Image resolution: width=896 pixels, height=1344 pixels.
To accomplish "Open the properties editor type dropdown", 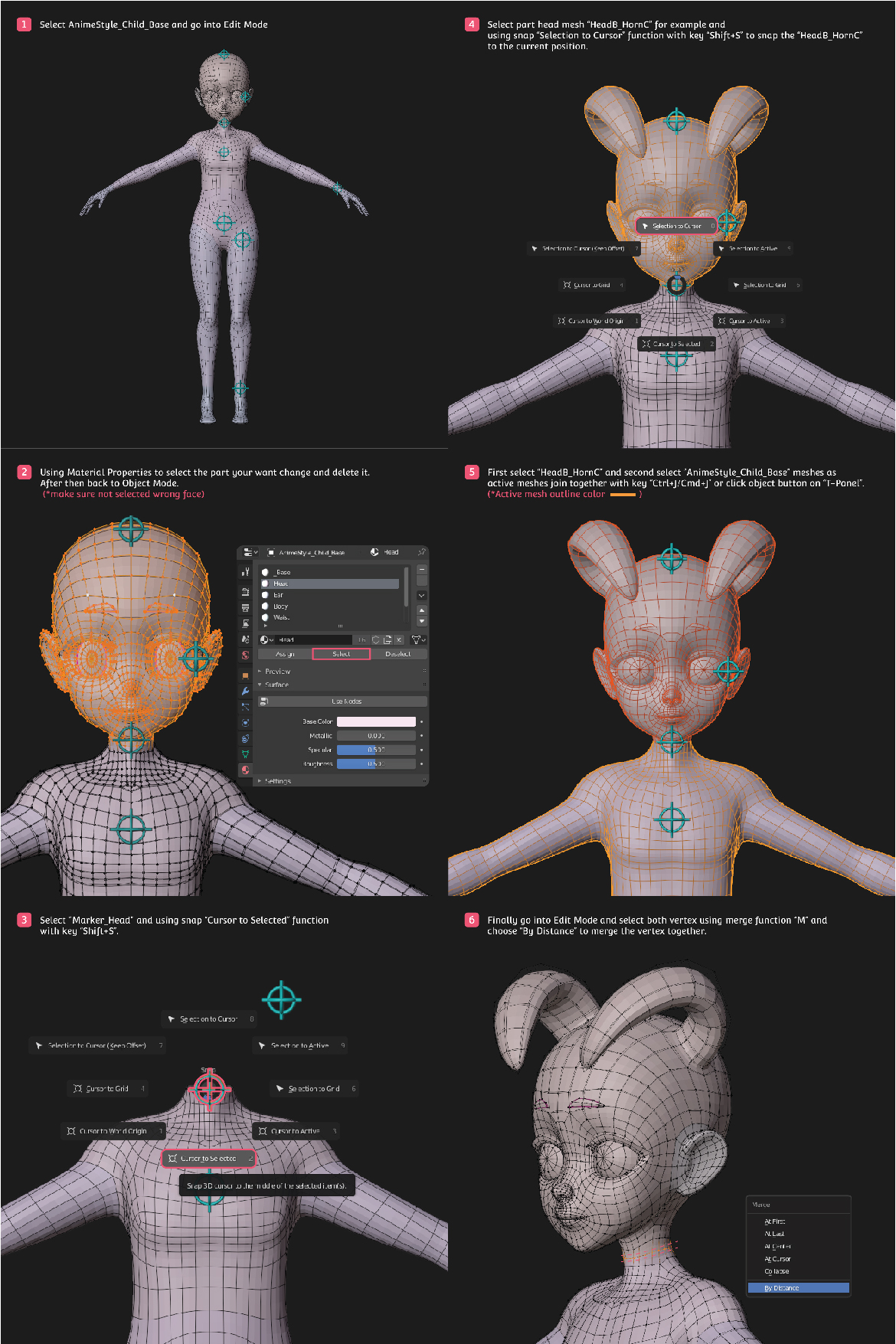I will click(250, 552).
